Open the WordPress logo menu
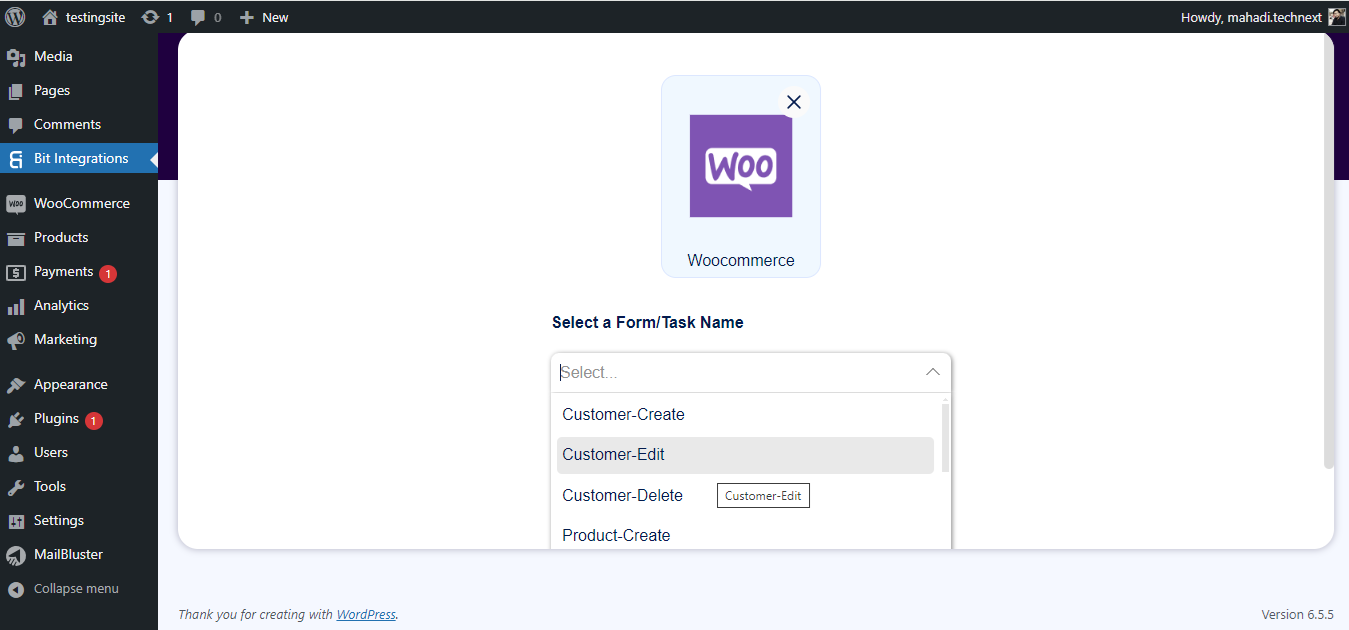1349x630 pixels. 15,16
